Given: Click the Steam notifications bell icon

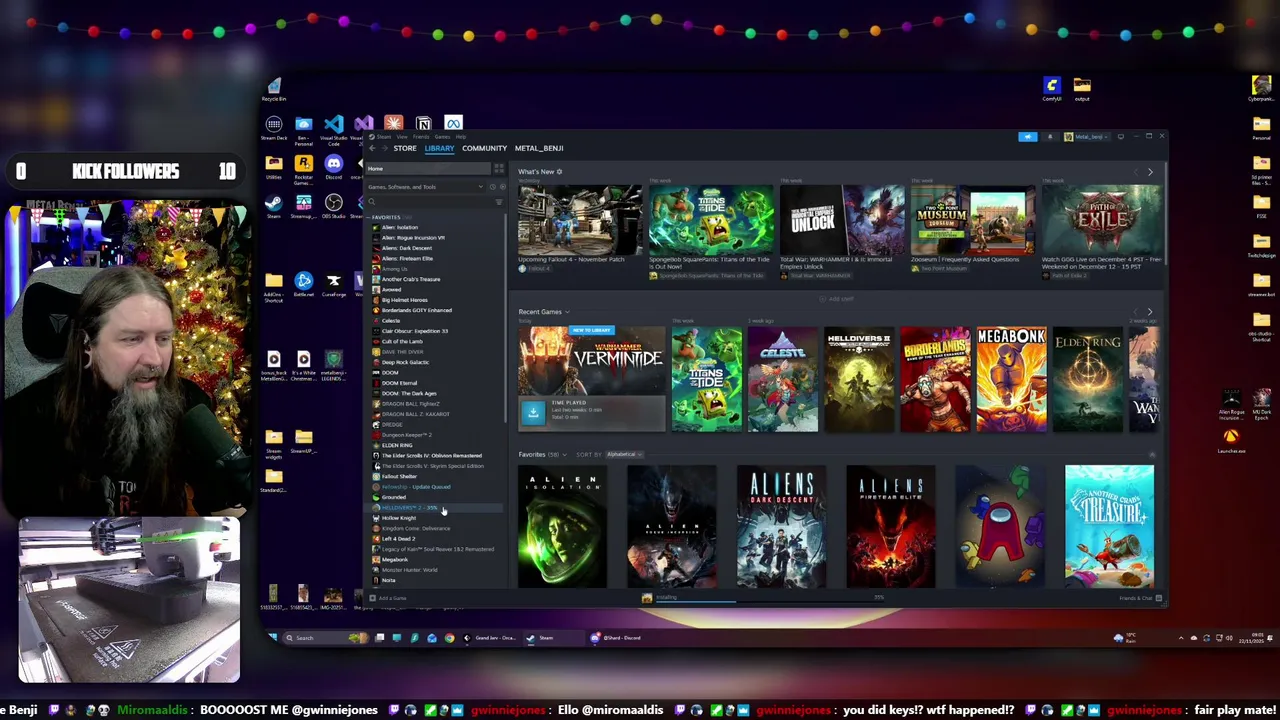Looking at the screenshot, I should point(1050,136).
